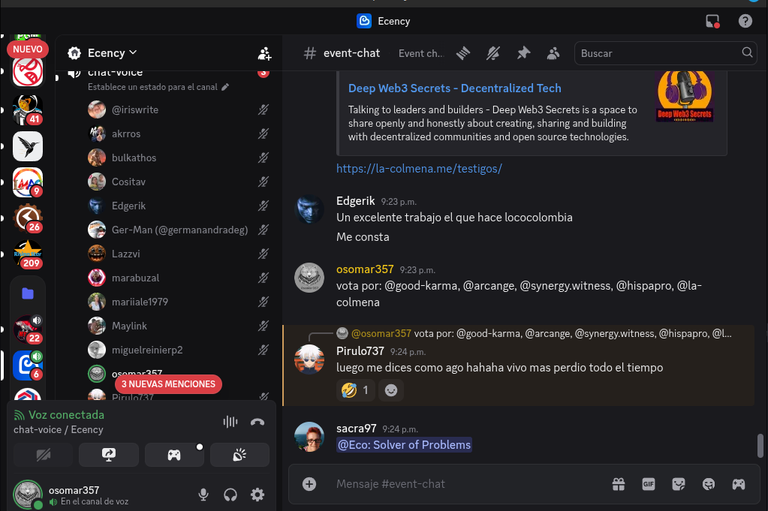Open voice noise suppression icon
Viewport: 768px width, 511px height.
point(230,421)
